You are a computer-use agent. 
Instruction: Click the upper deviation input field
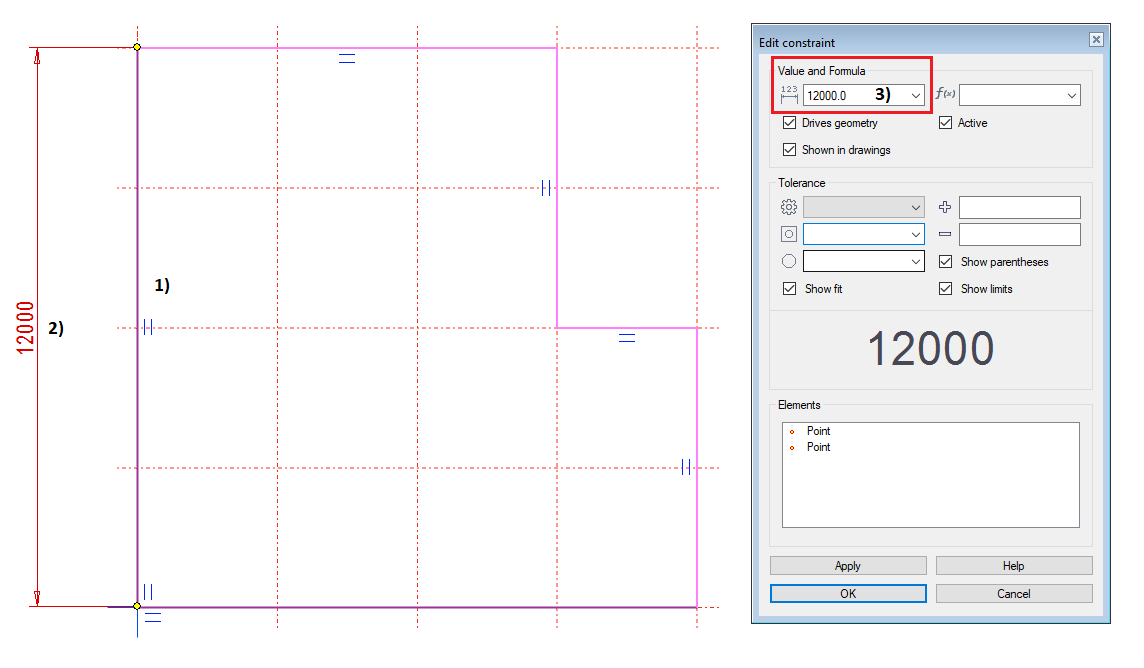click(x=1019, y=207)
